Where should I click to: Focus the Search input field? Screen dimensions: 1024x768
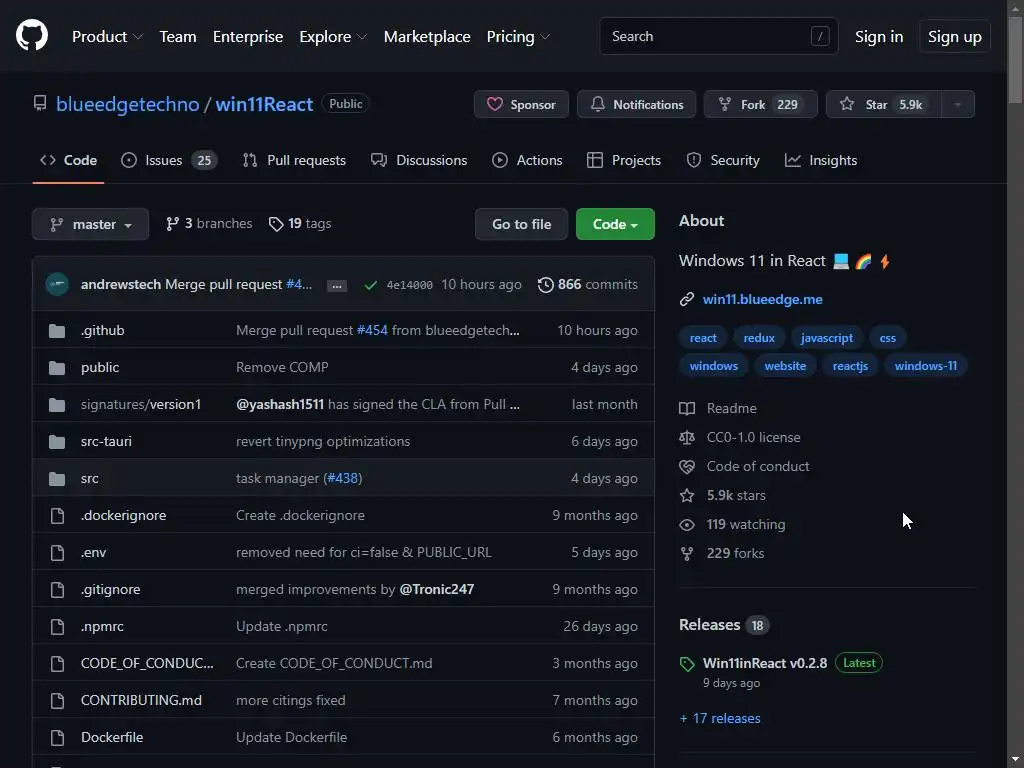(718, 36)
